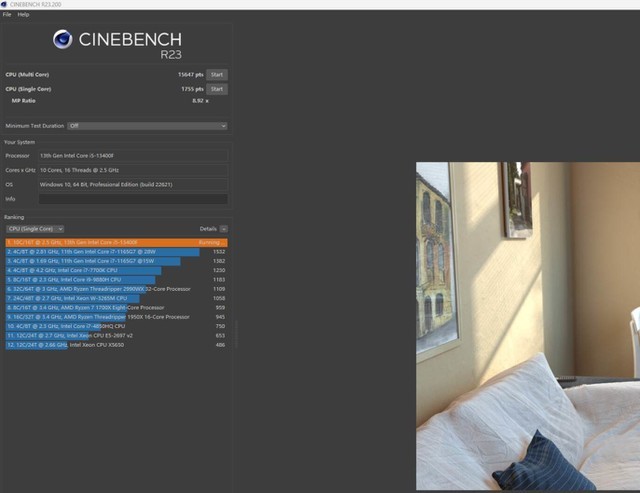Click the 1755 pts single core score
Screen dimensions: 640x493
(192, 89)
